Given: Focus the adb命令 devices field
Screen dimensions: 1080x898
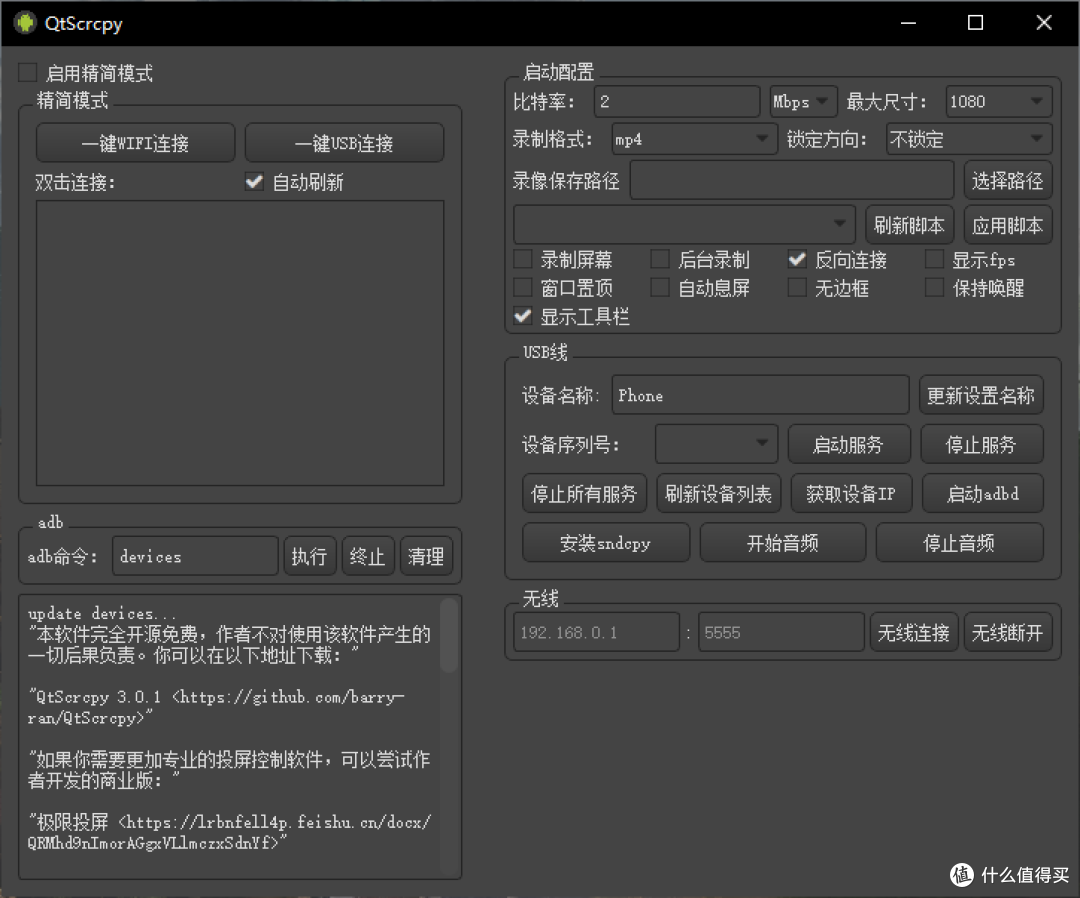Looking at the screenshot, I should coord(195,556).
